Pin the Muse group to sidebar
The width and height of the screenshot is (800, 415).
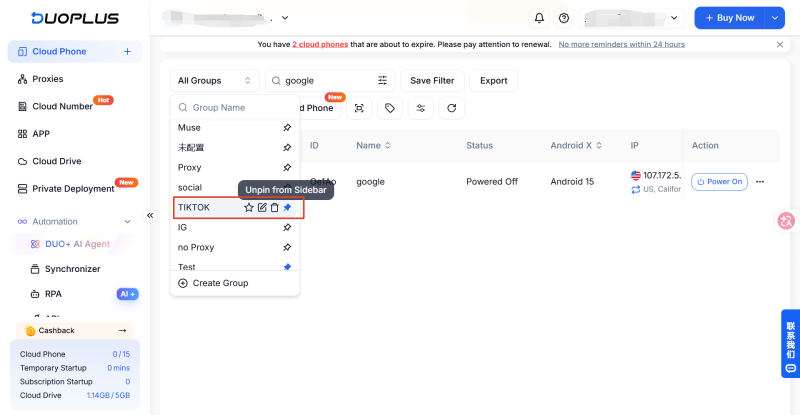tap(287, 128)
